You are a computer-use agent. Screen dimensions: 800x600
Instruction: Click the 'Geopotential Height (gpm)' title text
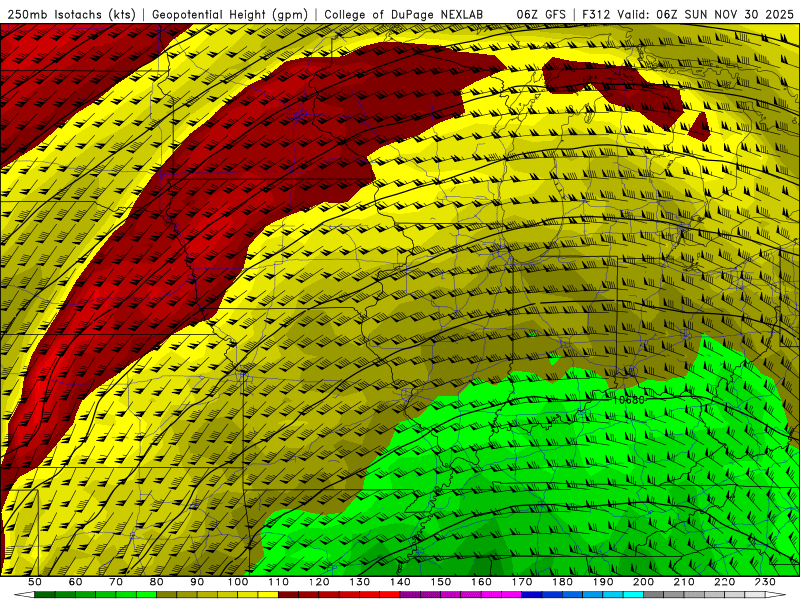coord(230,15)
